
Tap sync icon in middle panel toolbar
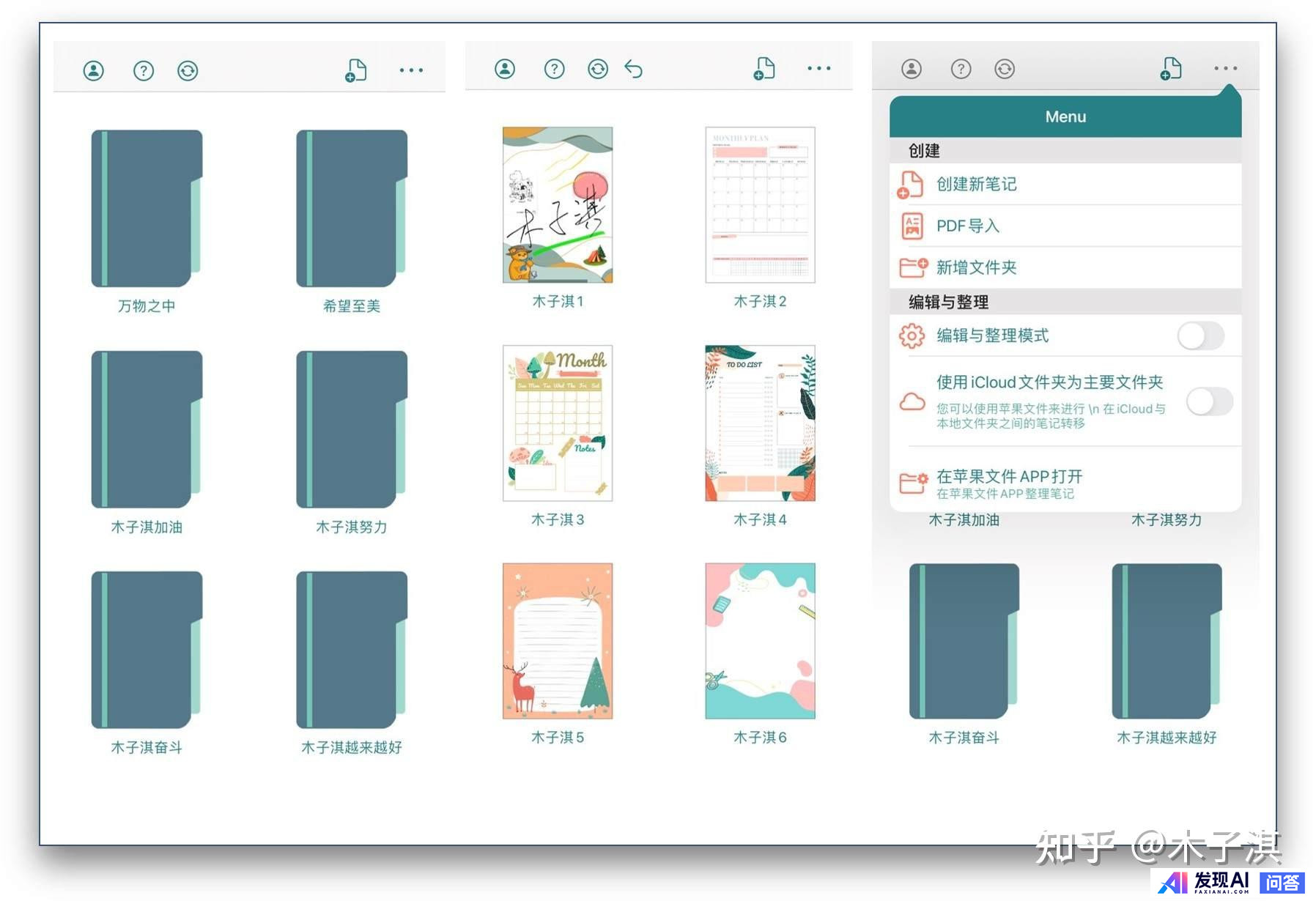599,69
